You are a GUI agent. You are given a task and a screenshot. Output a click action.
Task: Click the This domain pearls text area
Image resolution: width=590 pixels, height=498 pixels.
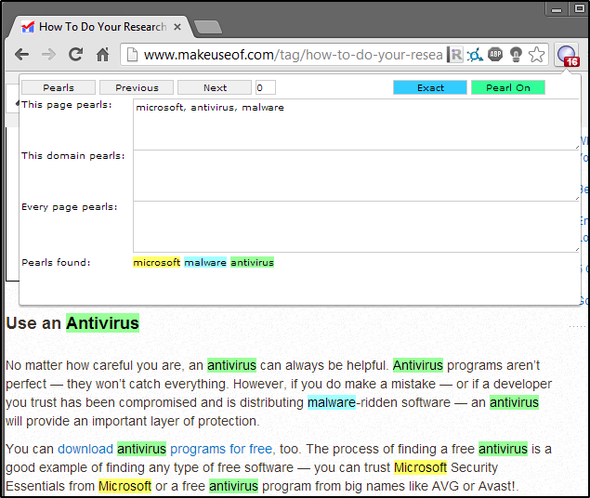[356, 176]
